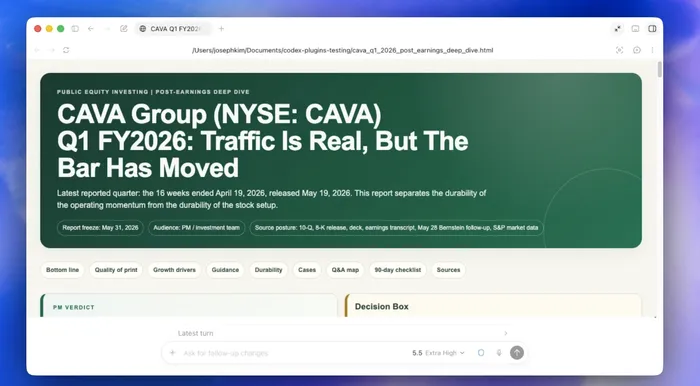The image size is (700, 386).
Task: Toggle the right side panel icon
Action: 652,29
